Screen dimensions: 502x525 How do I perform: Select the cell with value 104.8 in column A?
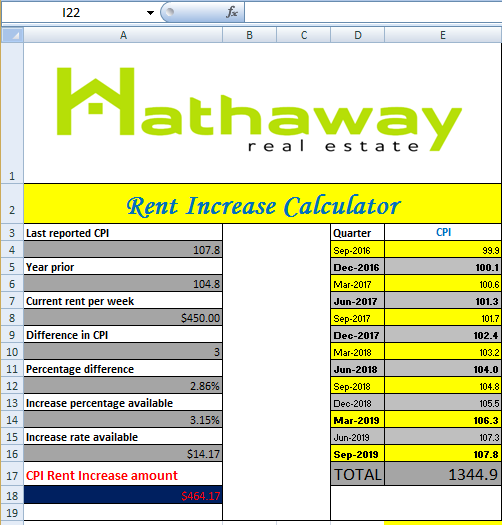point(123,284)
